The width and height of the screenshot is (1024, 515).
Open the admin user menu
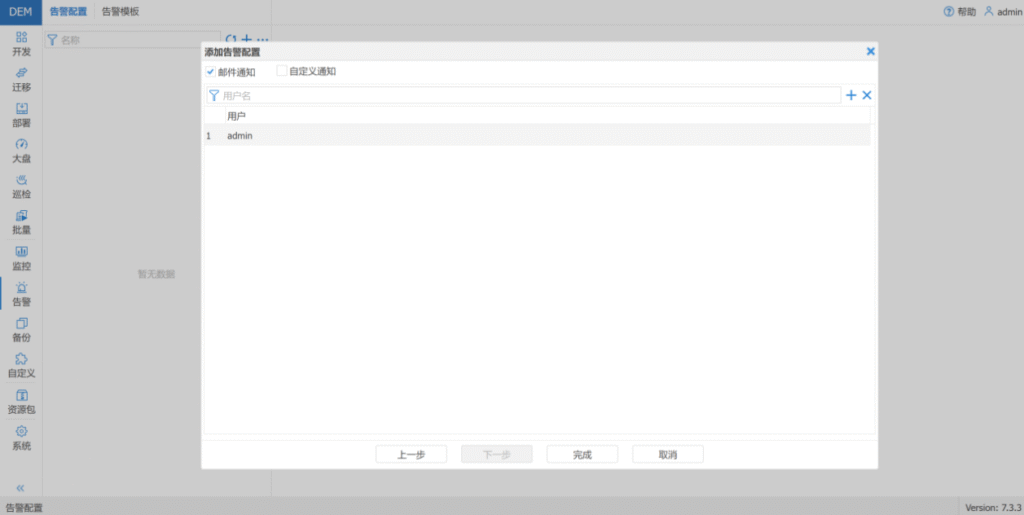1001,12
